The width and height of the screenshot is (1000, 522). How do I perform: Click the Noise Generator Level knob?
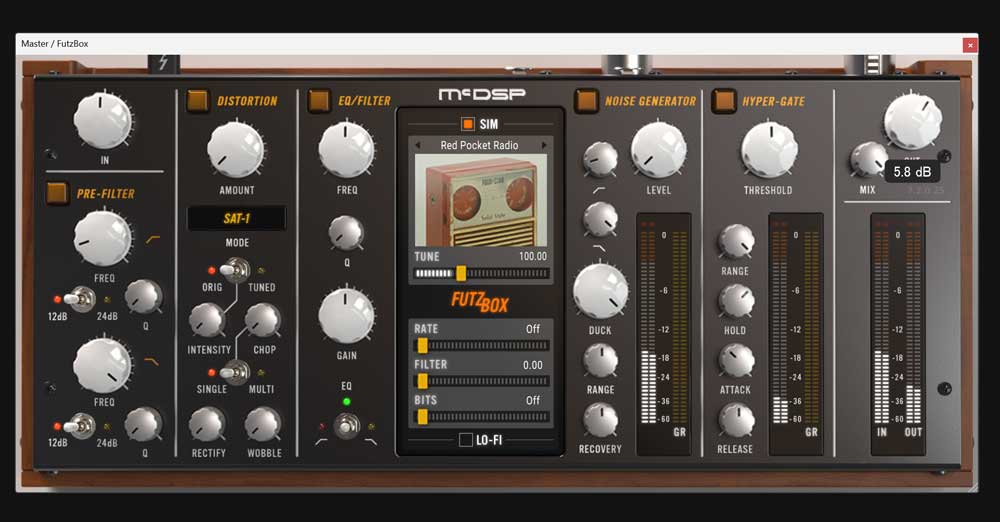[x=658, y=151]
